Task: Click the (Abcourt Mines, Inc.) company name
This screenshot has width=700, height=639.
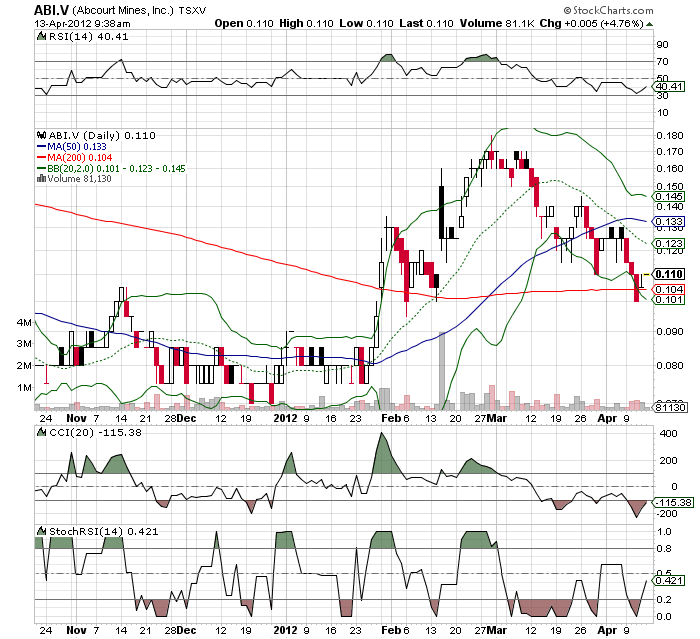Action: point(122,10)
